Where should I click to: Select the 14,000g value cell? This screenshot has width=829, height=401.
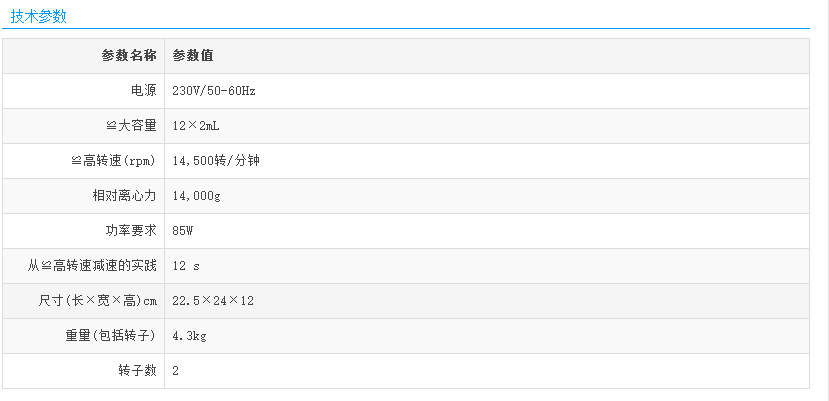pos(197,196)
